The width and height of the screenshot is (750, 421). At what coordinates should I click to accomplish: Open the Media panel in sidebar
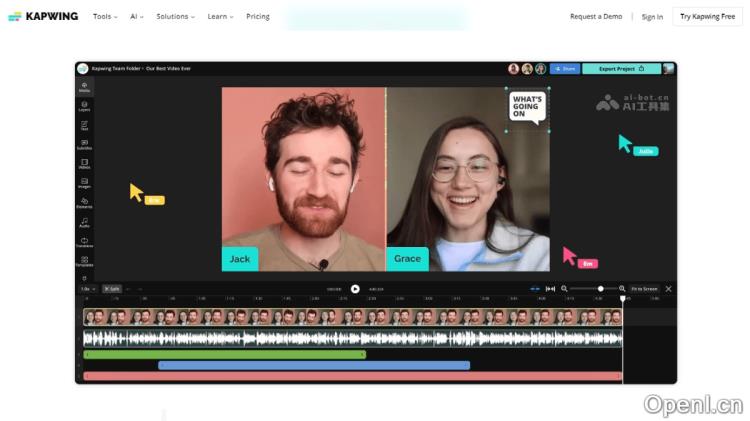pyautogui.click(x=84, y=87)
